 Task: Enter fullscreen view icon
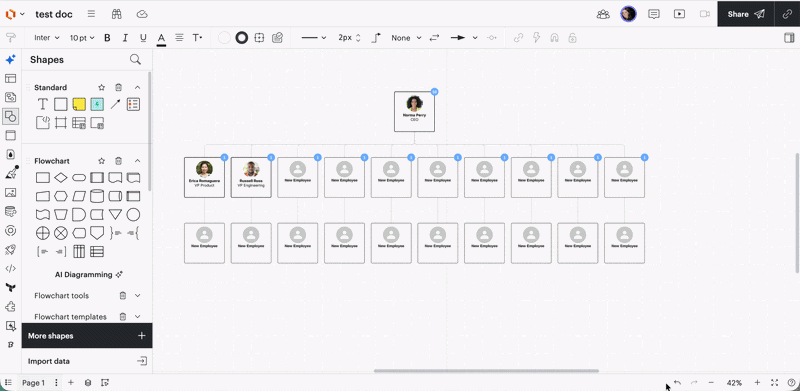coord(774,383)
